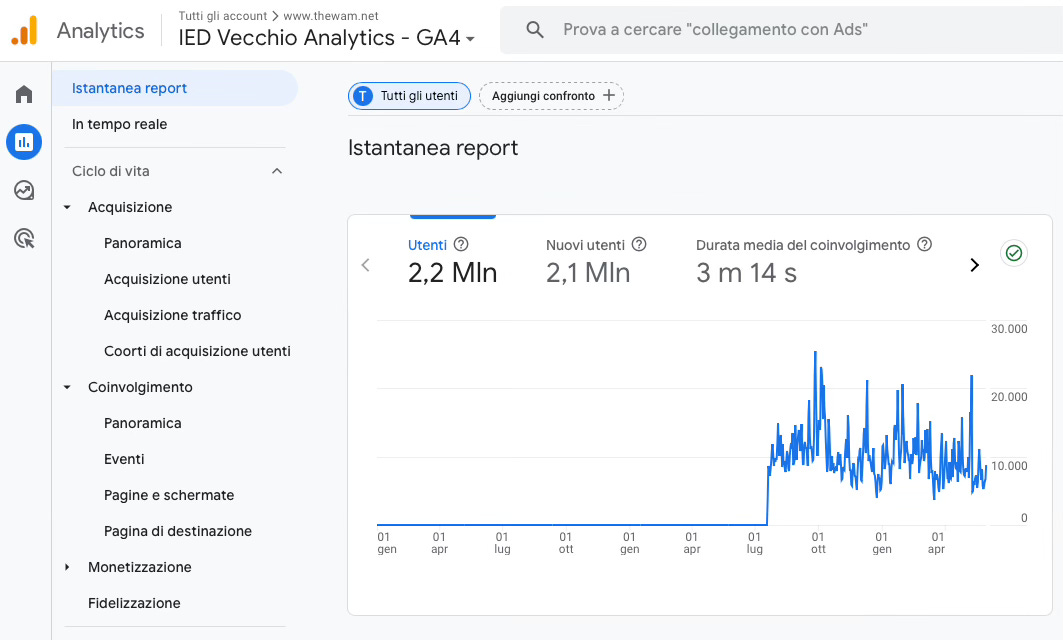The width and height of the screenshot is (1063, 640).
Task: Open Pagina di destinazione report
Action: (178, 531)
